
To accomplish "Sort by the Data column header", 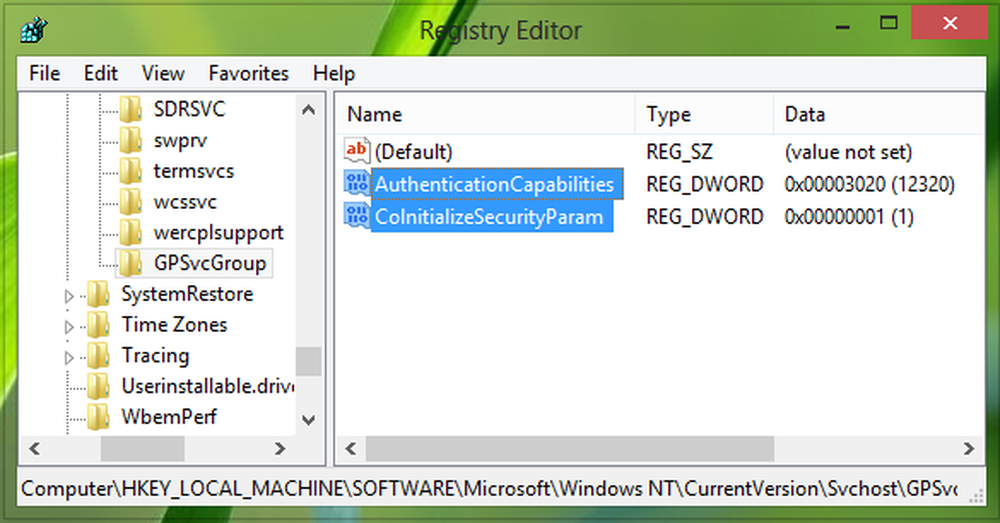I will [x=879, y=114].
